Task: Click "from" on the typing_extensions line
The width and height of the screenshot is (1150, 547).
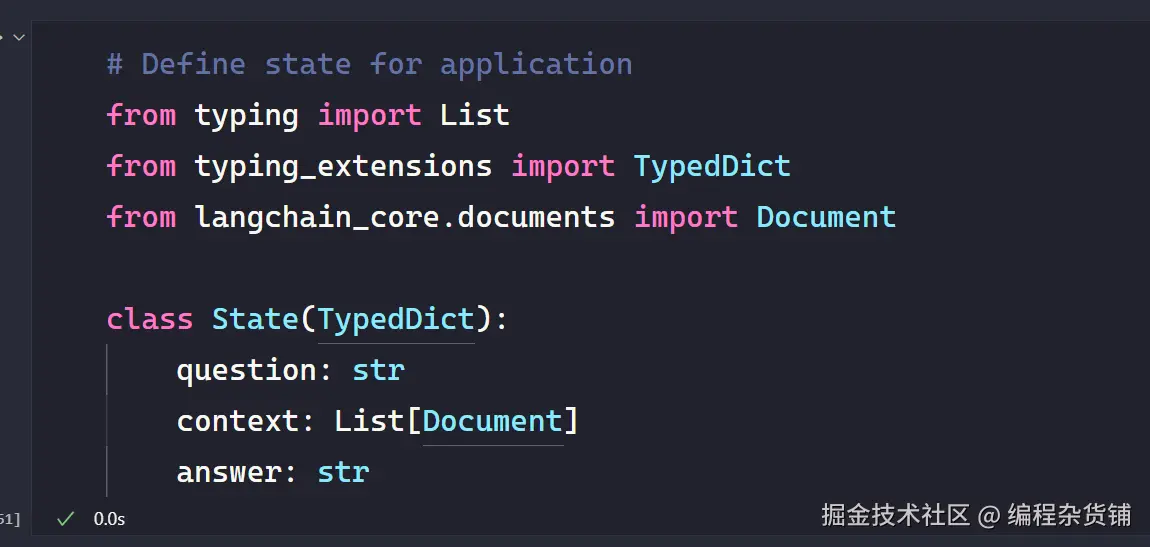Action: coord(142,166)
